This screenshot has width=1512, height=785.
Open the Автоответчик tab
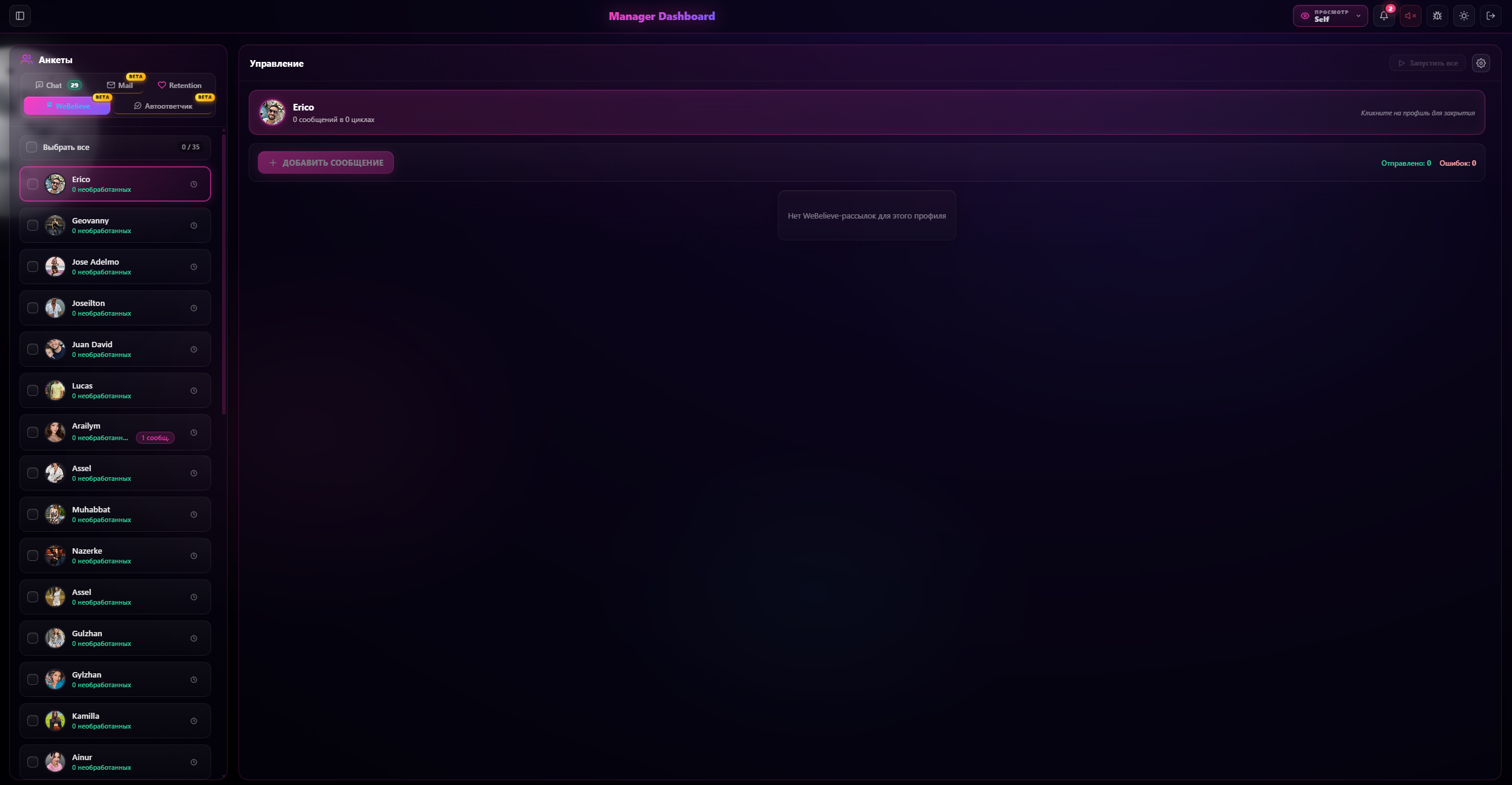coord(163,106)
